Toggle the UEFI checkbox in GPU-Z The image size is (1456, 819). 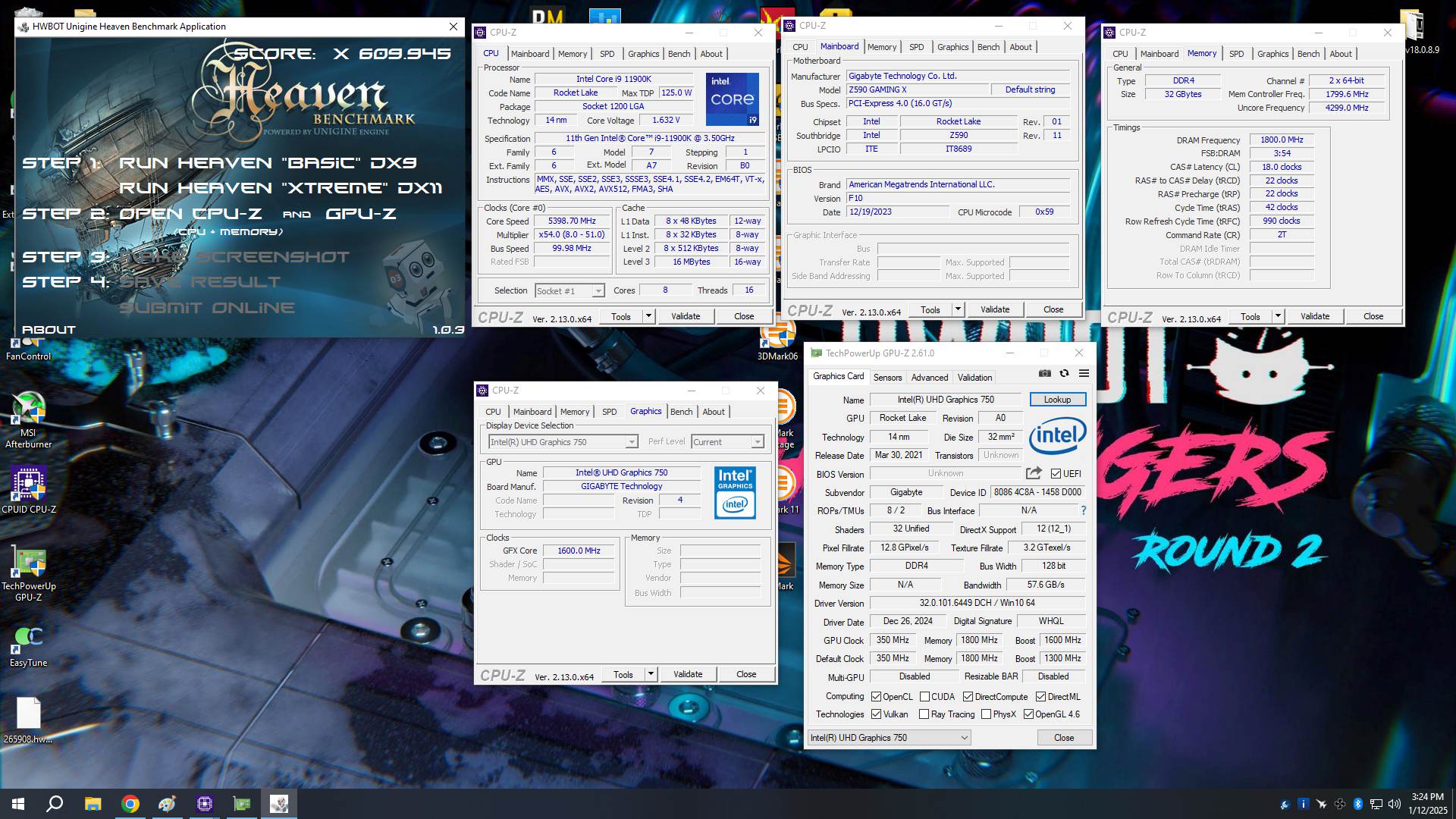[x=1056, y=473]
